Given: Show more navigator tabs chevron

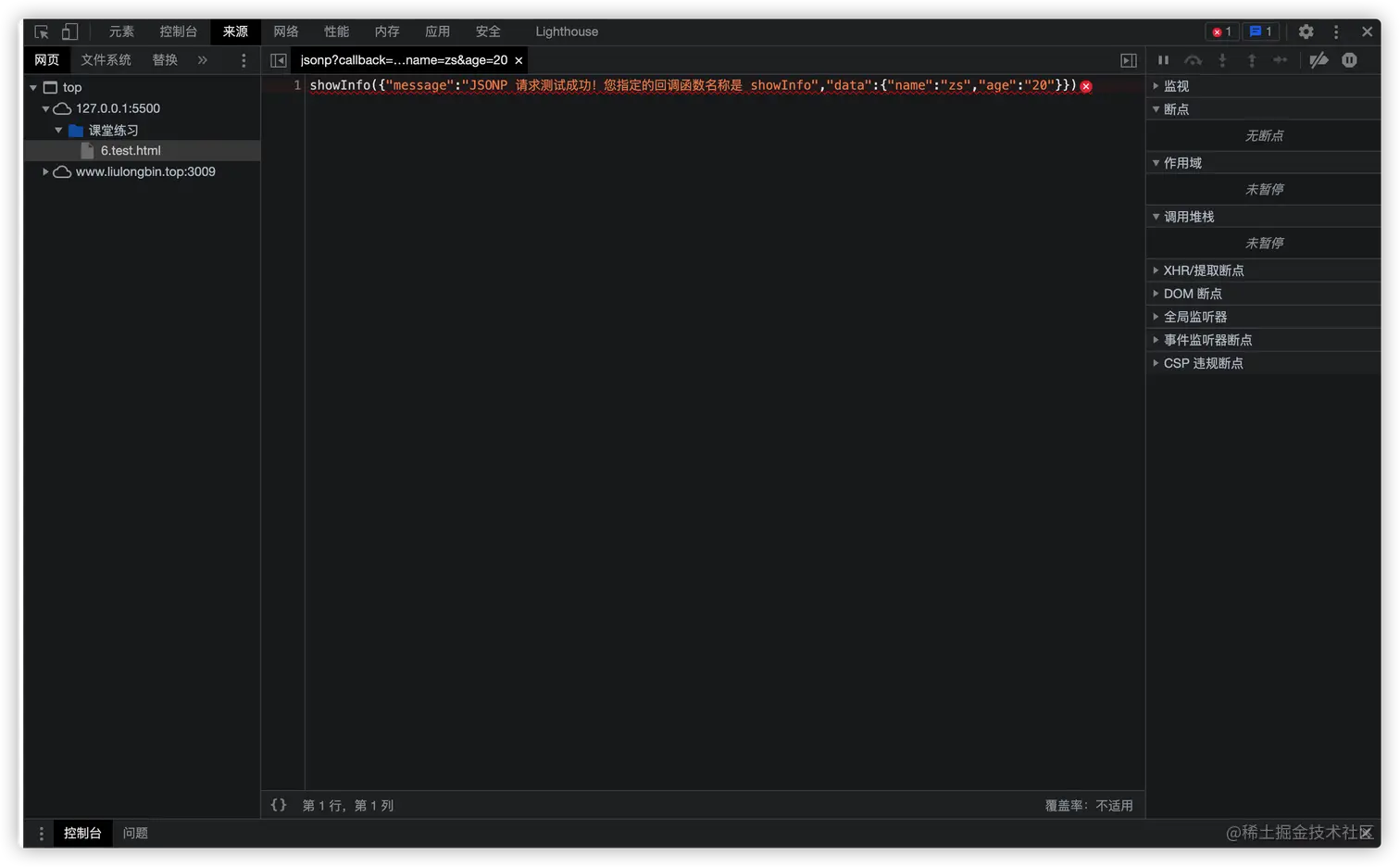Looking at the screenshot, I should pyautogui.click(x=203, y=60).
